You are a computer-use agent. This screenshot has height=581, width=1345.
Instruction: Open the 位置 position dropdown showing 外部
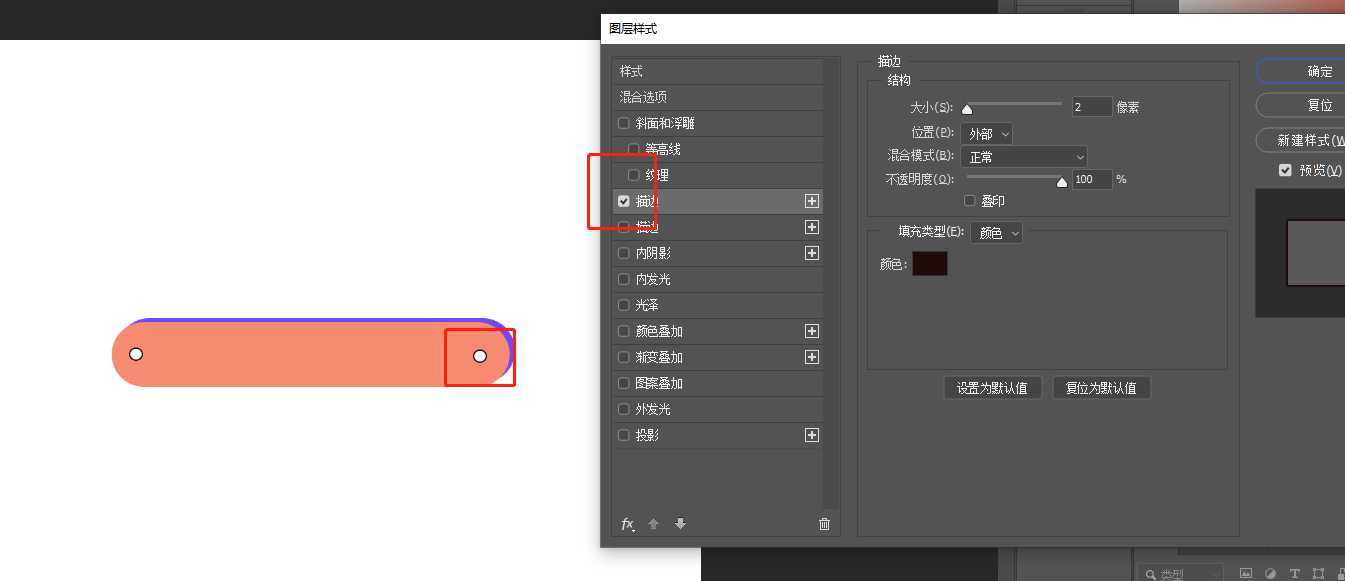click(988, 133)
